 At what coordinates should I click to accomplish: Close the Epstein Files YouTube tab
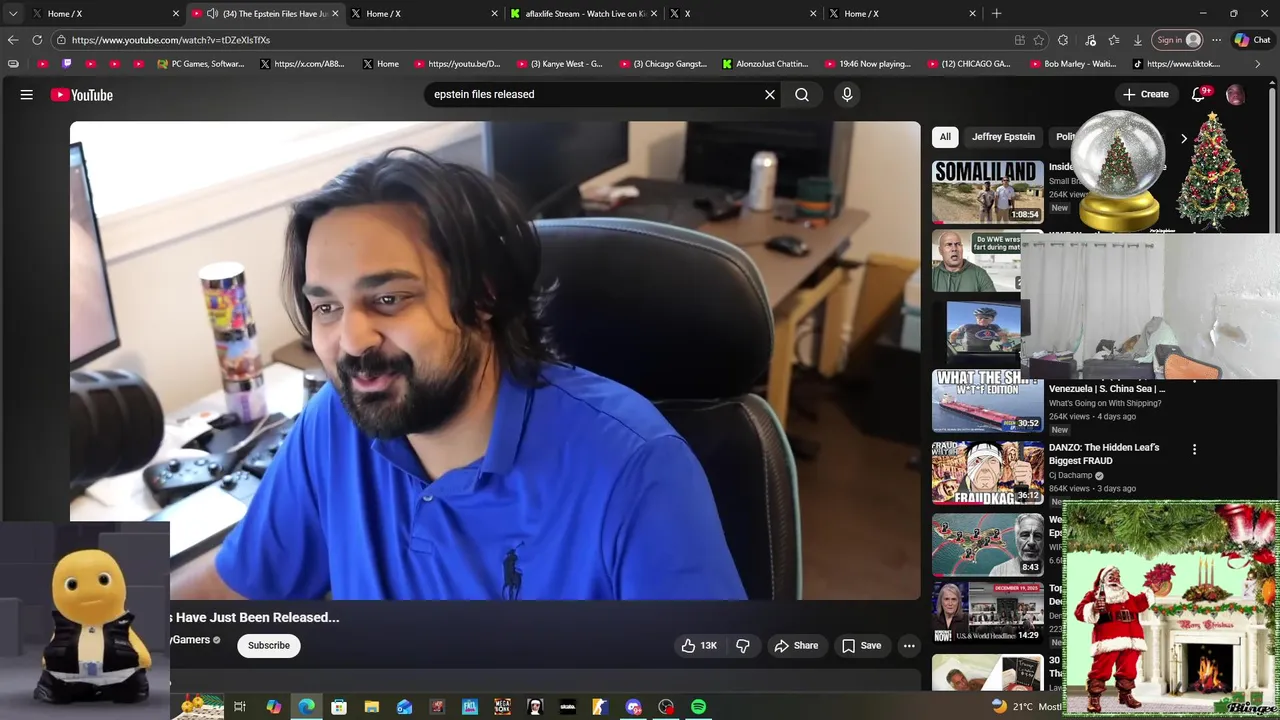coord(335,14)
